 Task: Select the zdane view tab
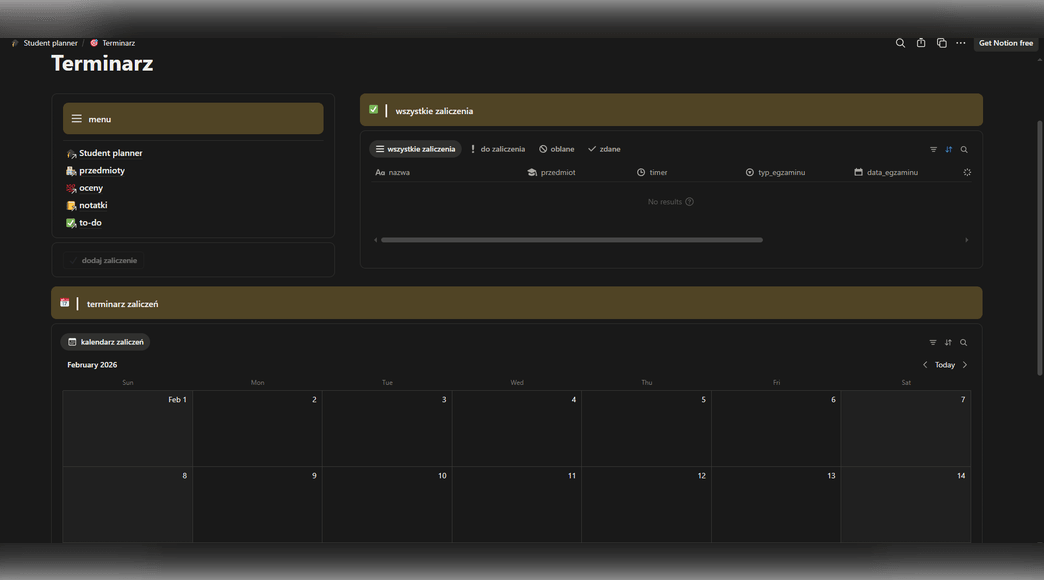pos(604,149)
